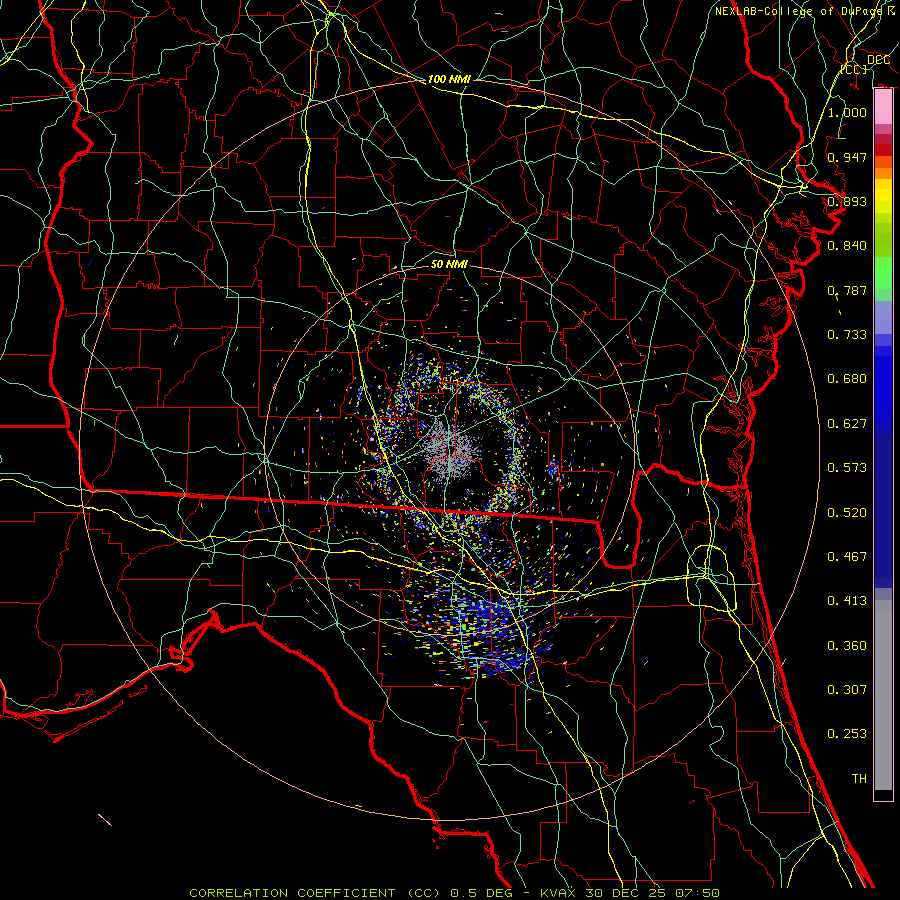Pick the red color bar segment

click(x=883, y=150)
